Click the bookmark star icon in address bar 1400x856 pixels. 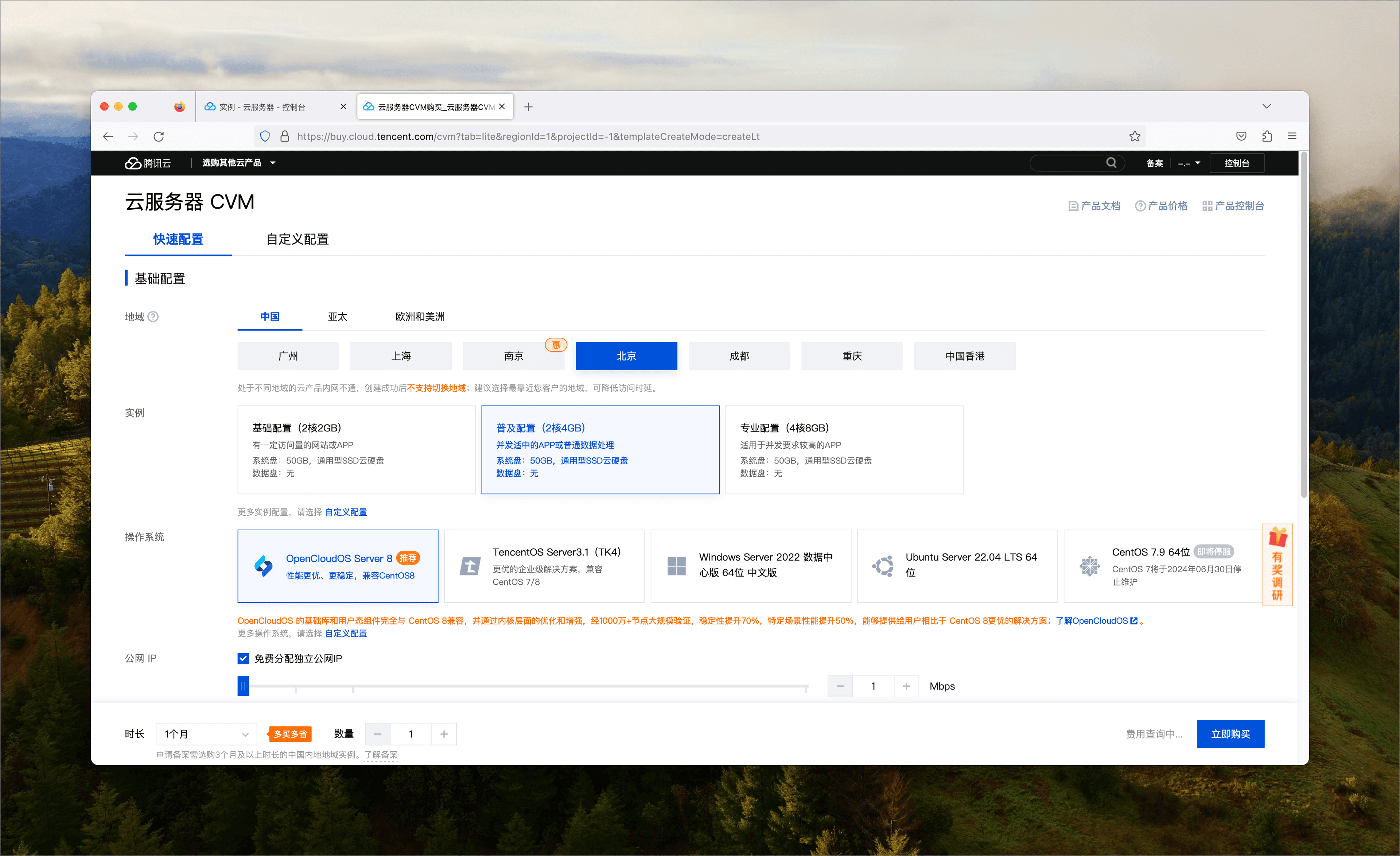(1135, 136)
